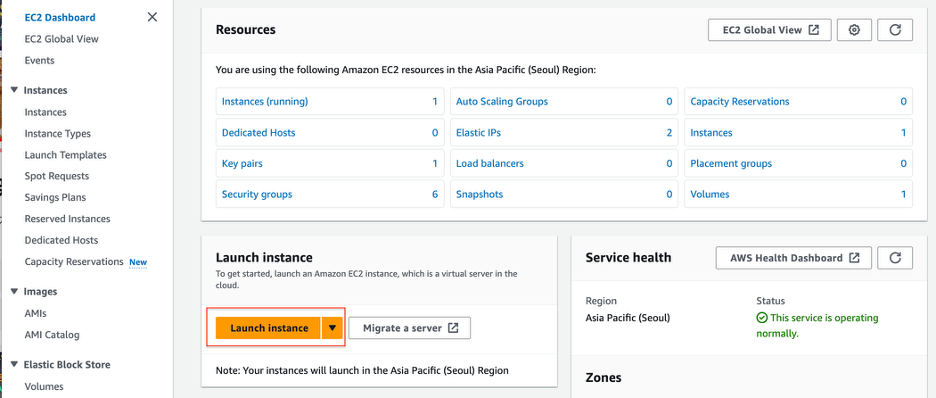Click Asia Pacific (Seoul) region value

coord(628,318)
